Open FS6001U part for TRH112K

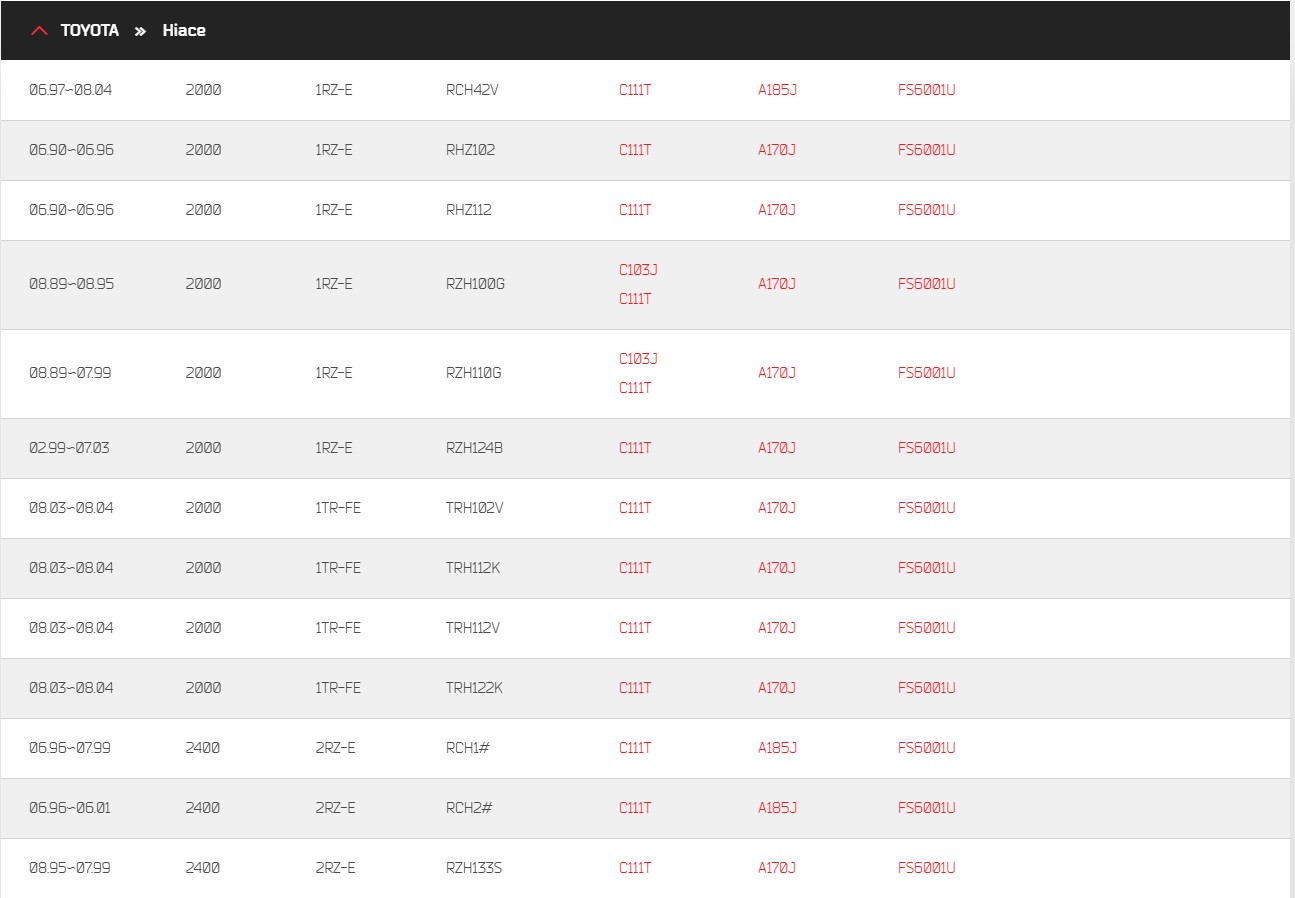(x=927, y=568)
